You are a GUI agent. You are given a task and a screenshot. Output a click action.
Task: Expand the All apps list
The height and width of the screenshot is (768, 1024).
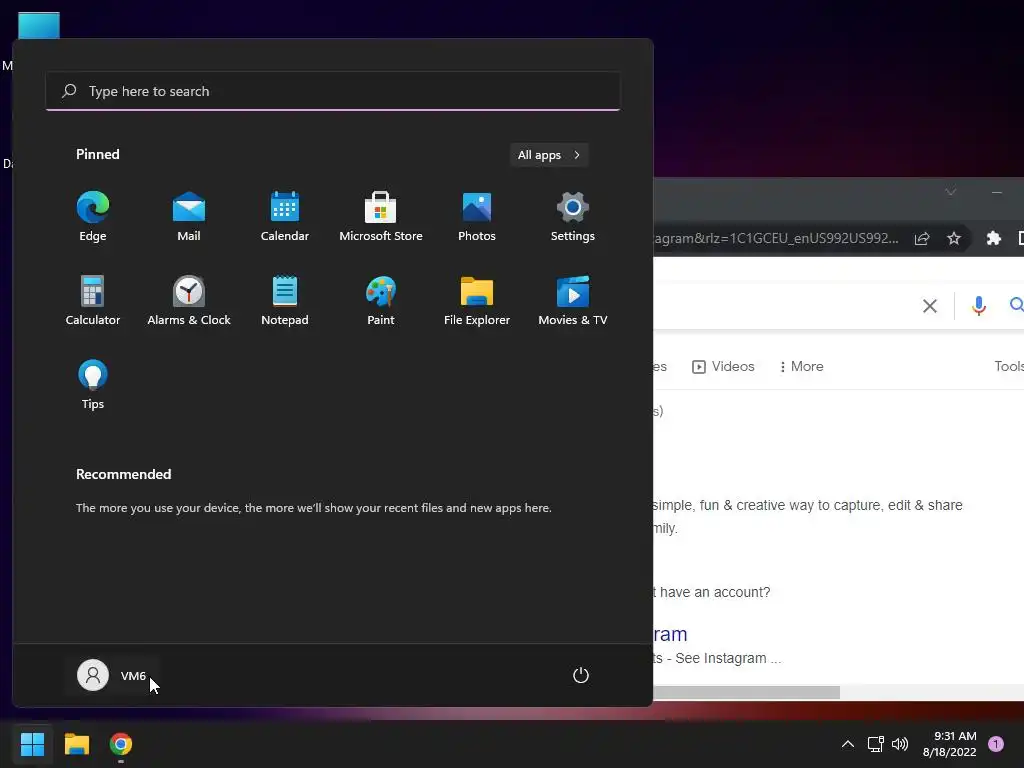pos(549,155)
